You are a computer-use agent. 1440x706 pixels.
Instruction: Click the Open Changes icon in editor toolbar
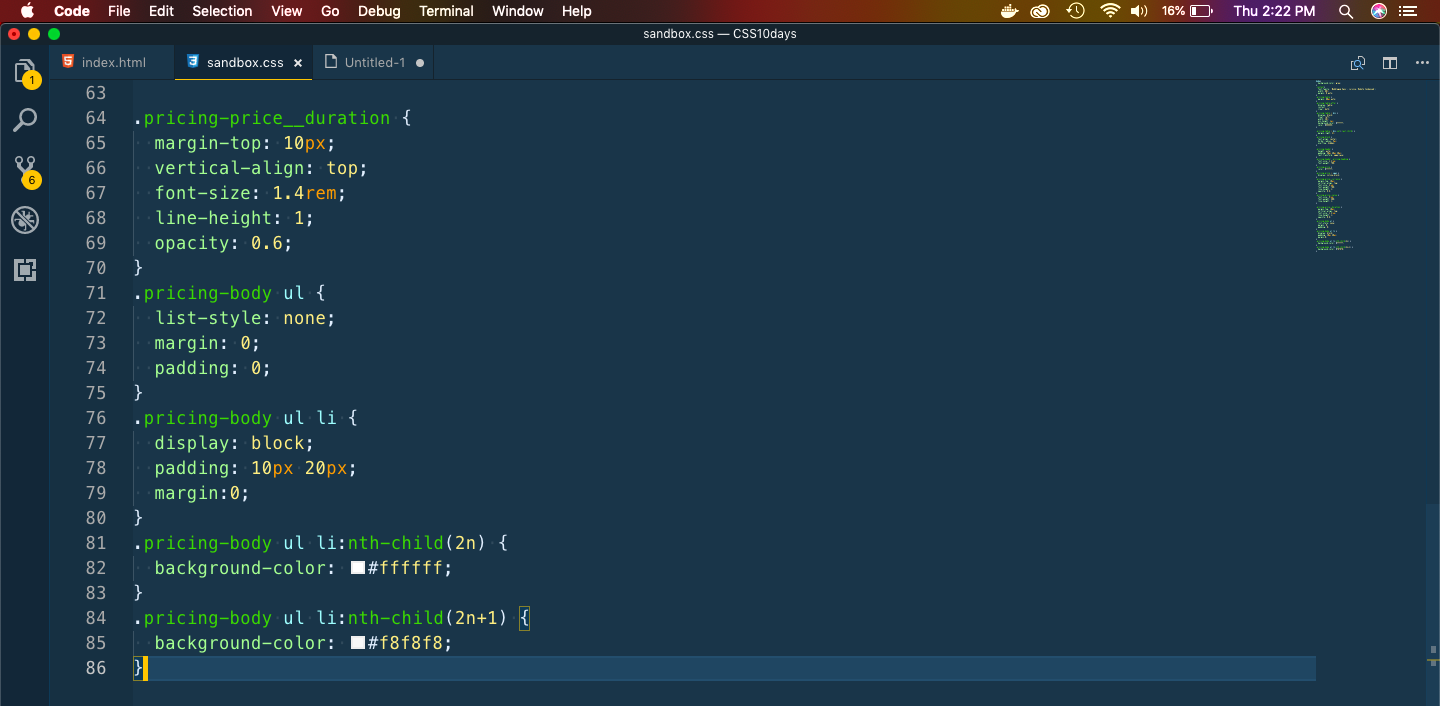pyautogui.click(x=1358, y=62)
